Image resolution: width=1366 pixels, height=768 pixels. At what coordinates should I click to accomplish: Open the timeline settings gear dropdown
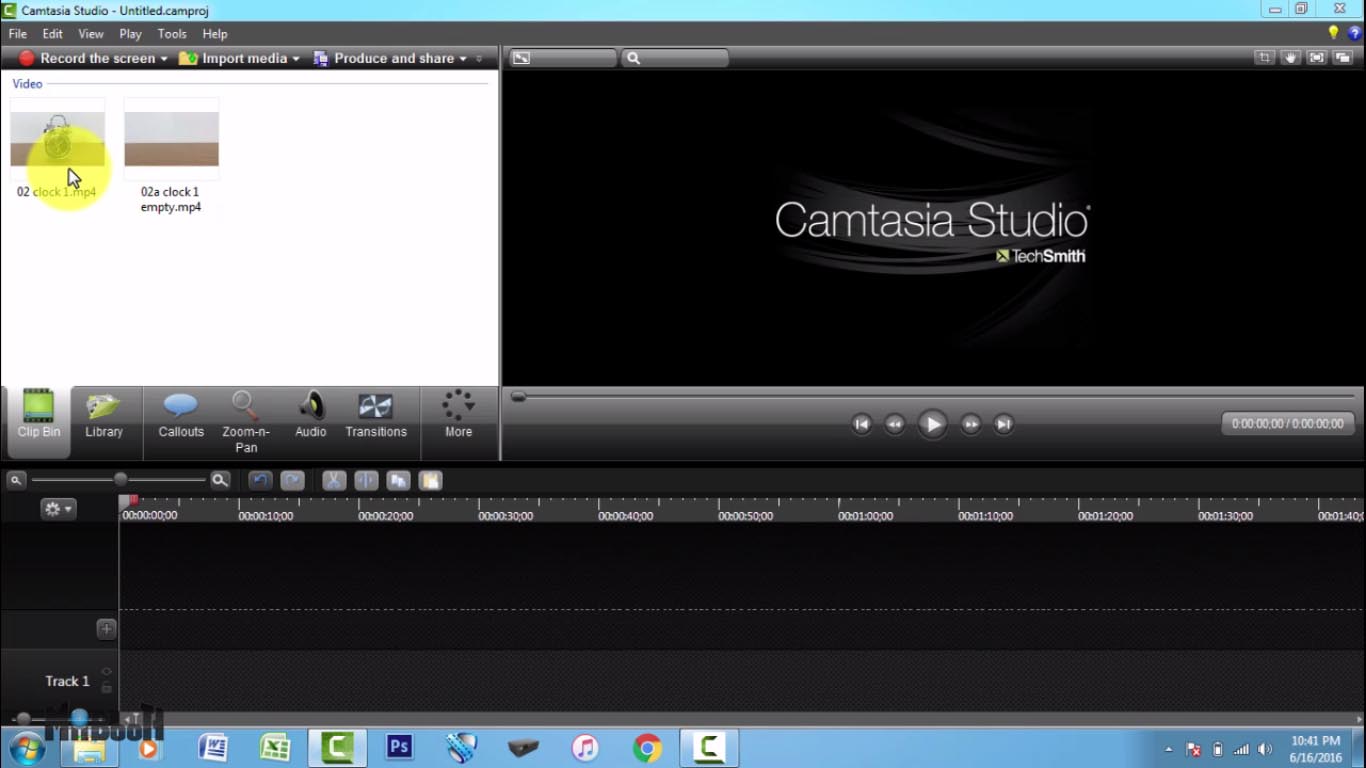[x=57, y=508]
